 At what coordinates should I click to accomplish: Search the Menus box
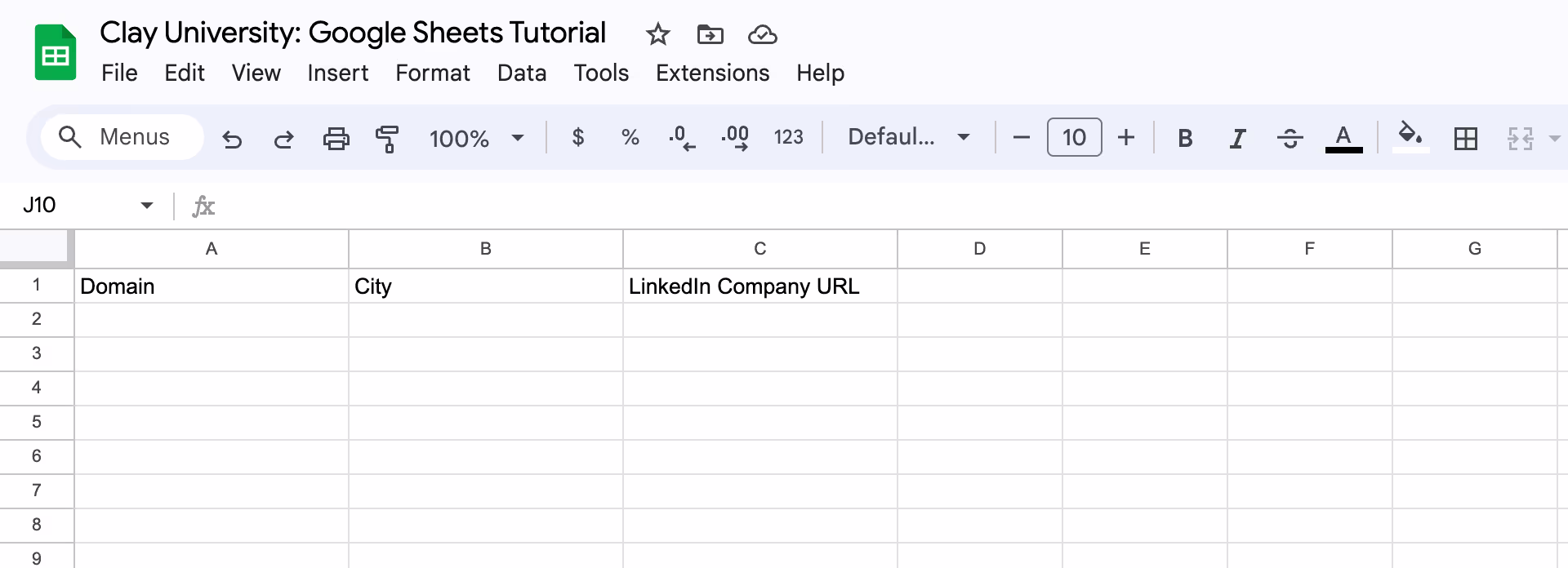122,137
